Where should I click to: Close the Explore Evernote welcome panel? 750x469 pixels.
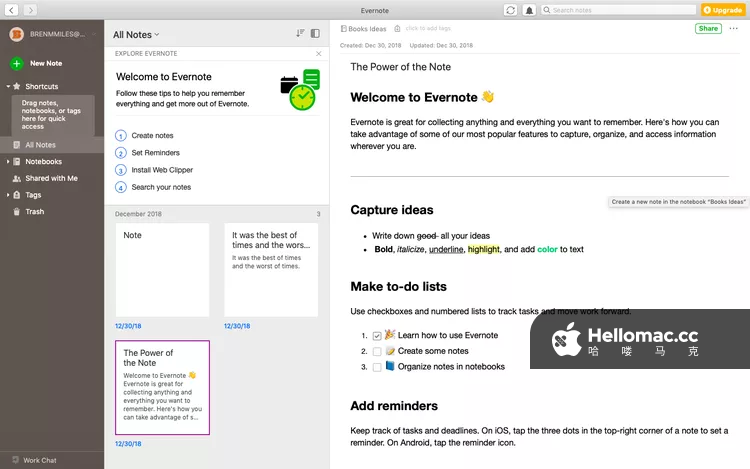click(x=319, y=53)
